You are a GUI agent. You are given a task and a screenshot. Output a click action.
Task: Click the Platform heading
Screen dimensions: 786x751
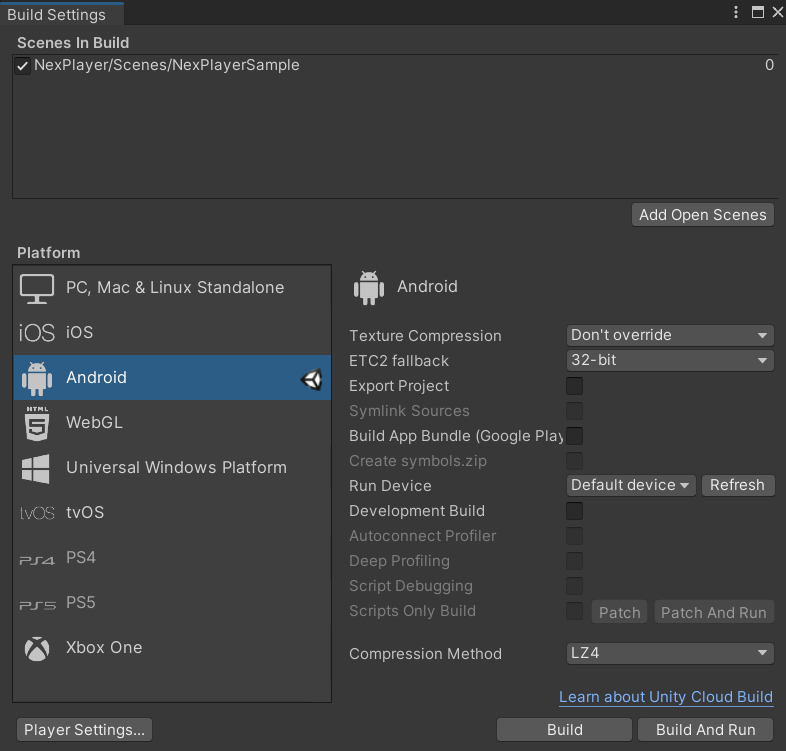49,253
